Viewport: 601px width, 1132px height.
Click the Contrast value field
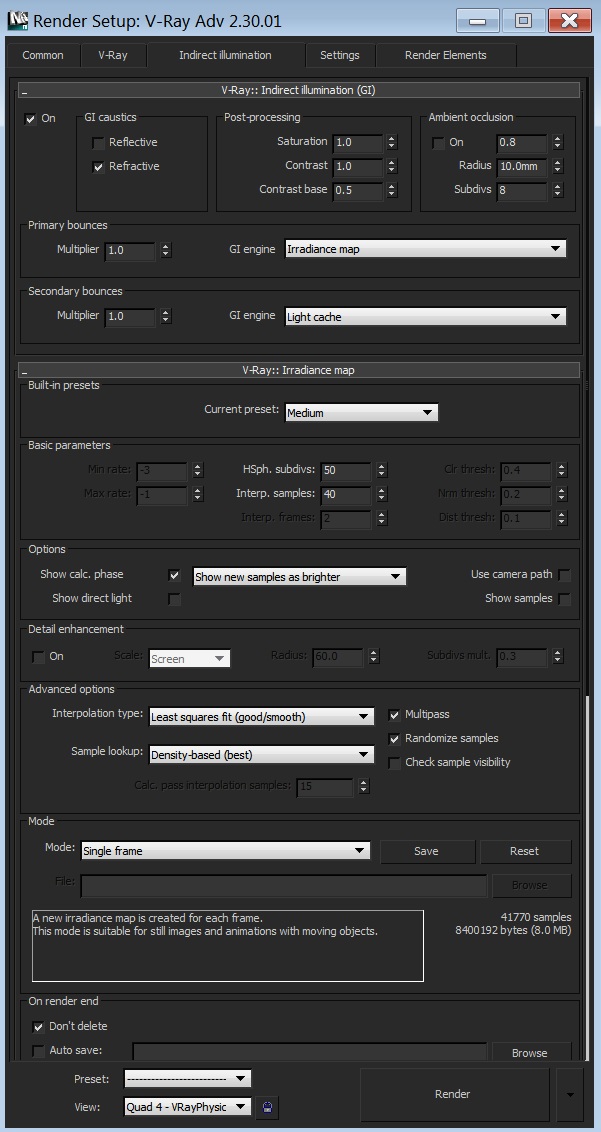tap(358, 167)
